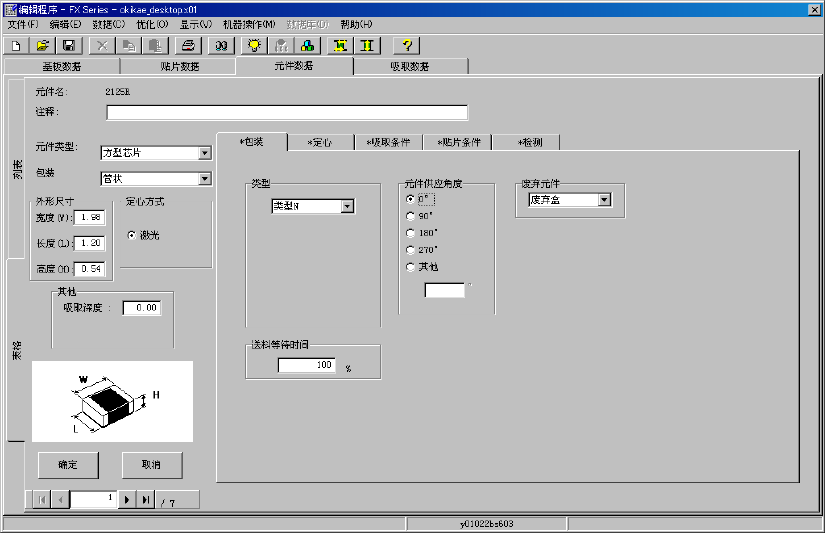Click the 送料等待时间 field showing 100
825x533 pixels.
[x=307, y=365]
